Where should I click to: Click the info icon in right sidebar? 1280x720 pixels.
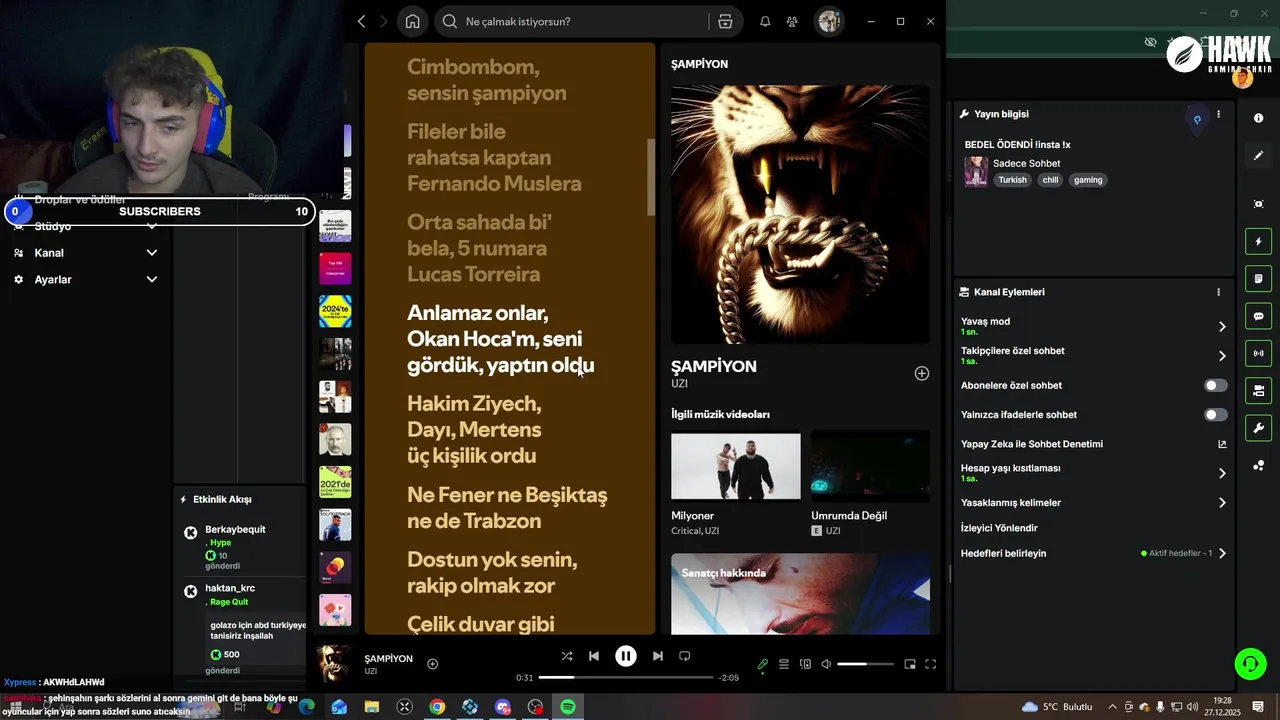[x=1258, y=118]
